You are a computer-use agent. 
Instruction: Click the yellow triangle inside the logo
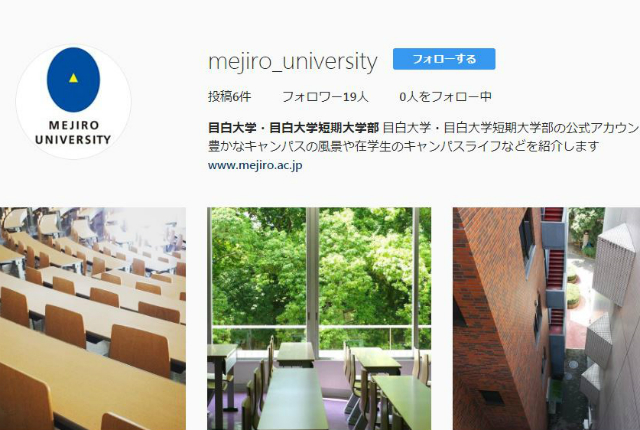pyautogui.click(x=73, y=78)
